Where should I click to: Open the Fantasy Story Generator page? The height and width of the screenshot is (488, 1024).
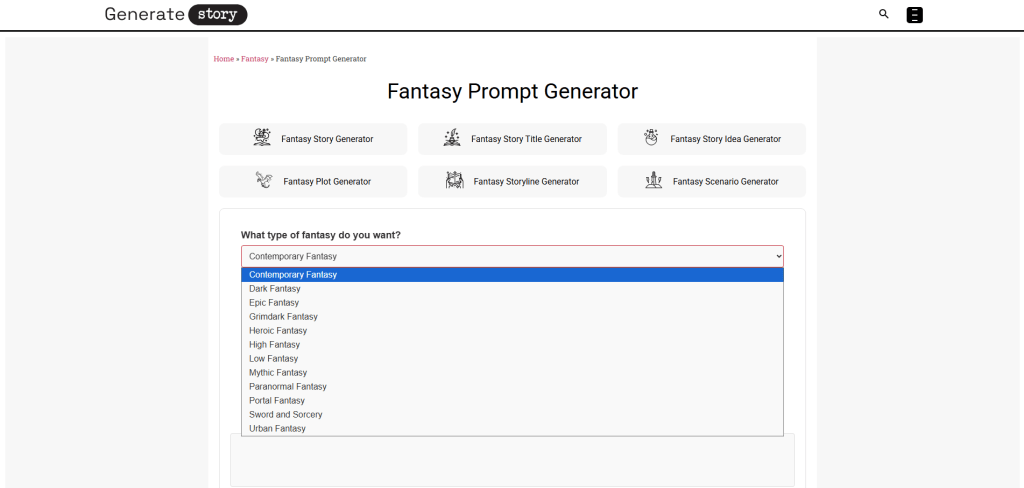tap(313, 139)
